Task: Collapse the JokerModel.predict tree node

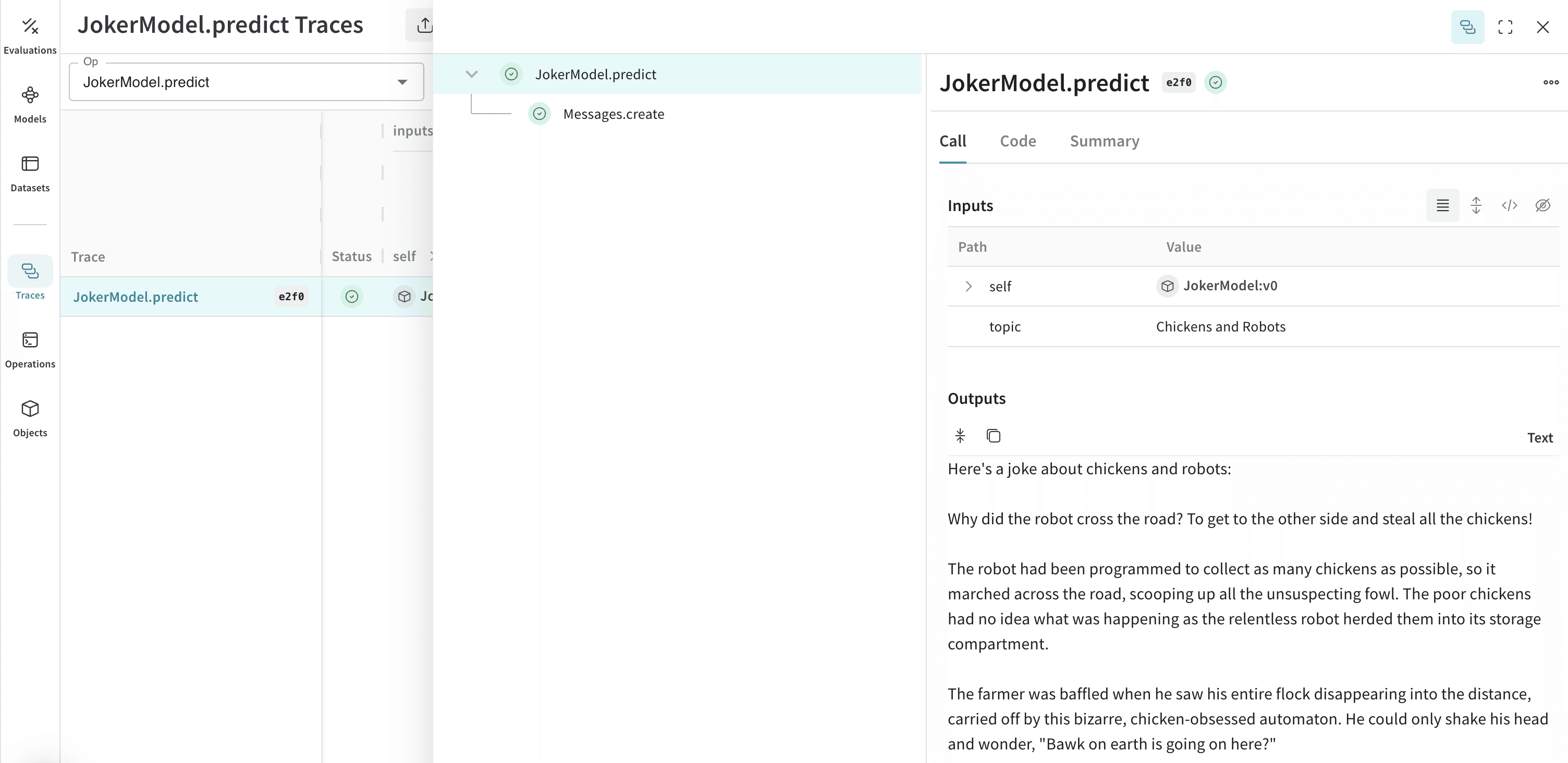Action: tap(471, 74)
